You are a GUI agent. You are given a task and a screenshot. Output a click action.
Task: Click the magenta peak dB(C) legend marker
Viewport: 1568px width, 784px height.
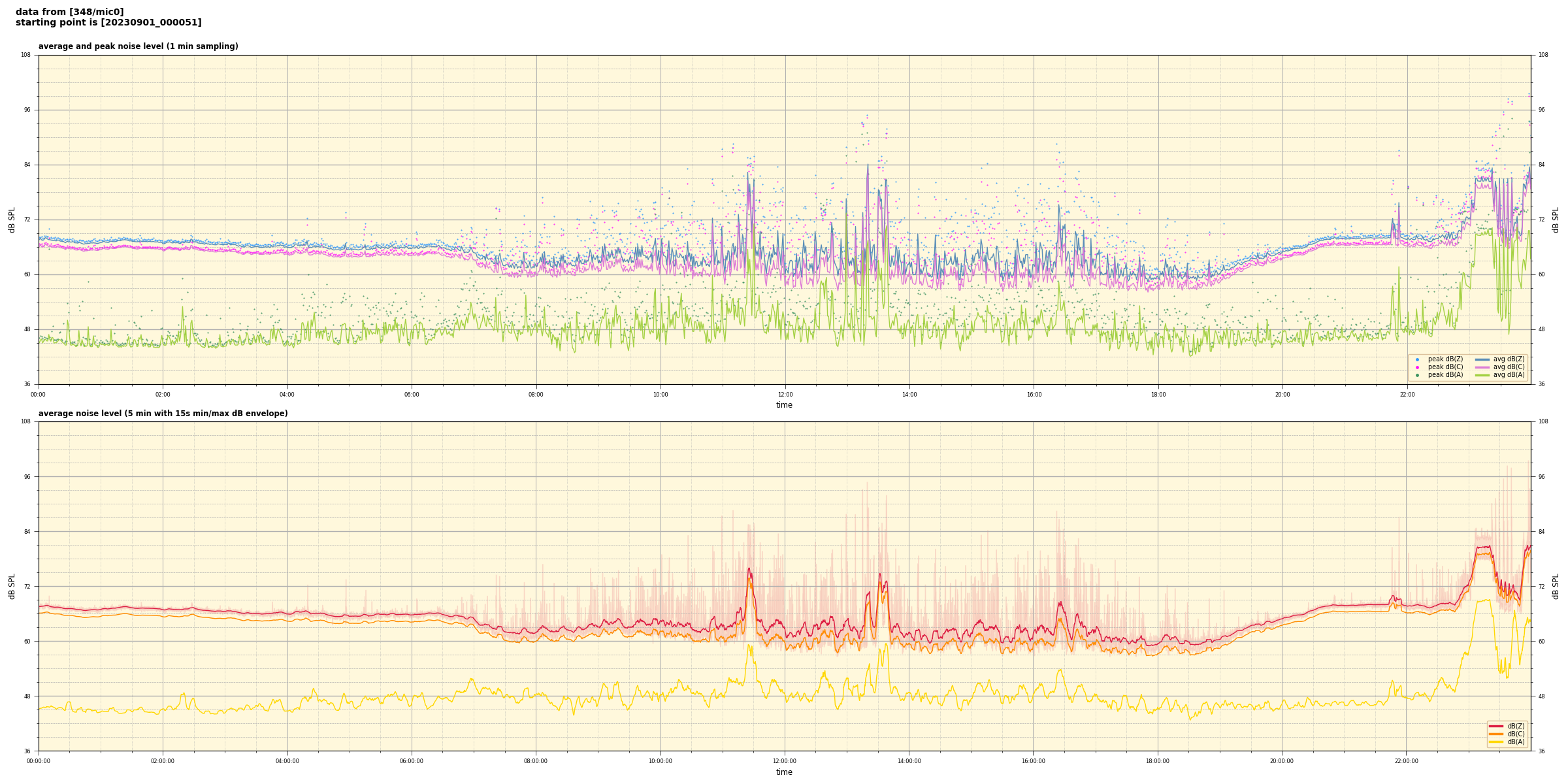click(x=1417, y=367)
